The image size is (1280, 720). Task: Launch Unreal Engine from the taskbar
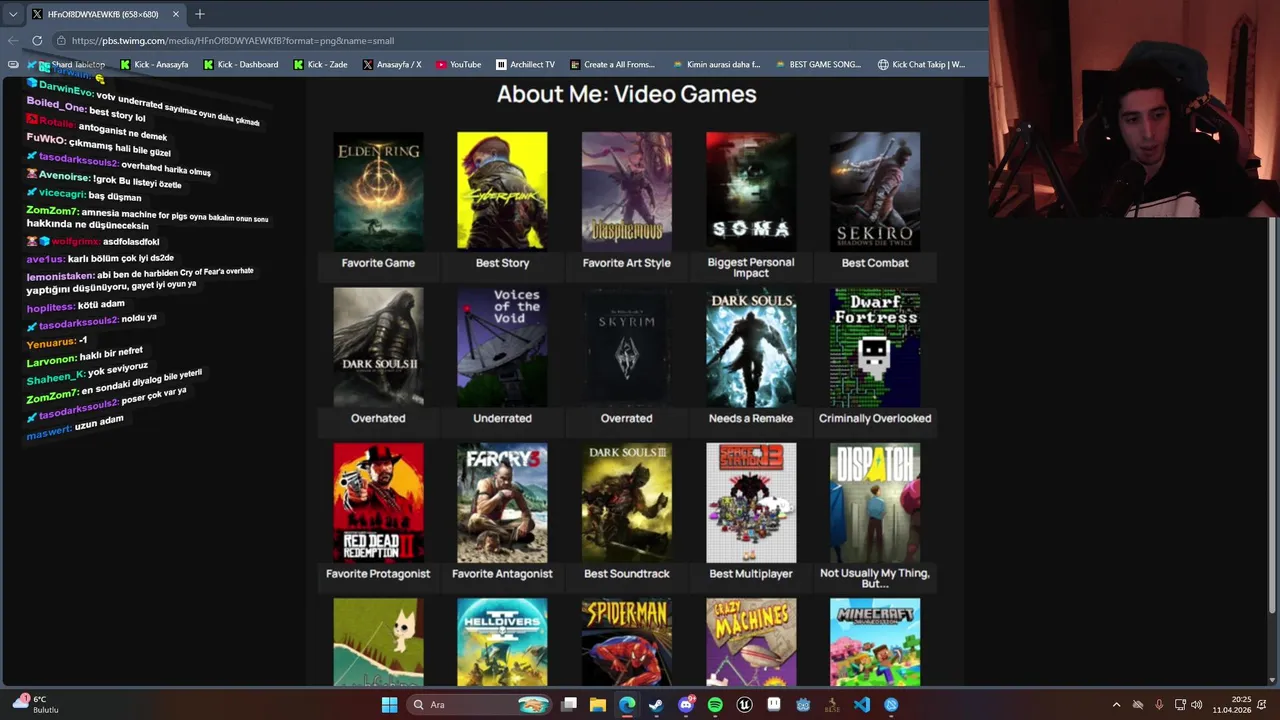(744, 705)
